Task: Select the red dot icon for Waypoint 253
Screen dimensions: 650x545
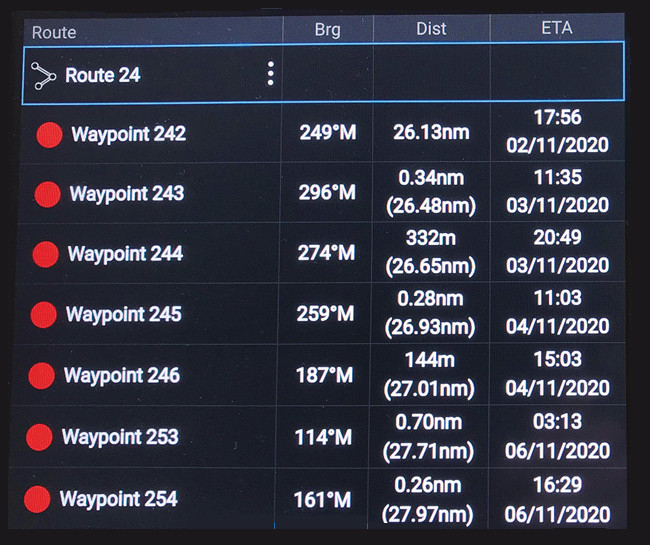Action: (x=39, y=437)
